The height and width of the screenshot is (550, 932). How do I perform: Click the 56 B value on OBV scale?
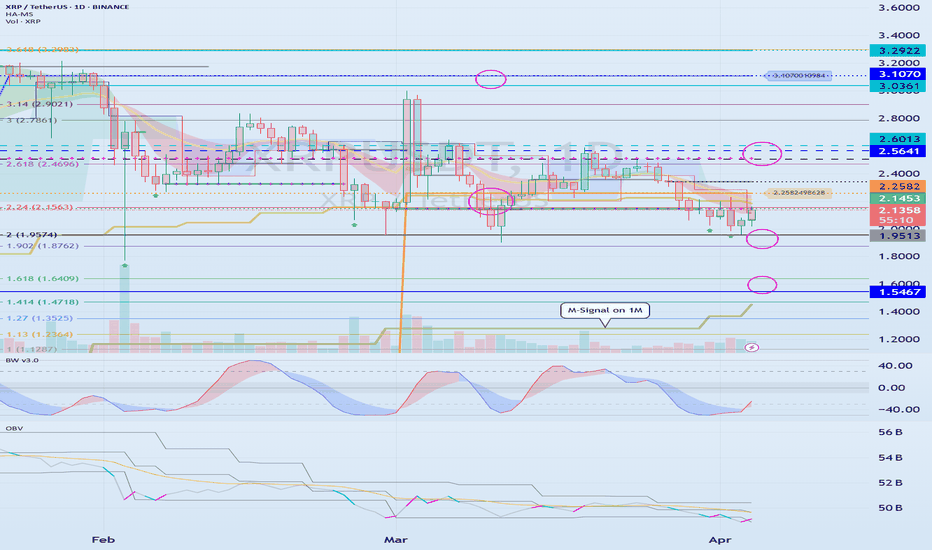tap(890, 432)
